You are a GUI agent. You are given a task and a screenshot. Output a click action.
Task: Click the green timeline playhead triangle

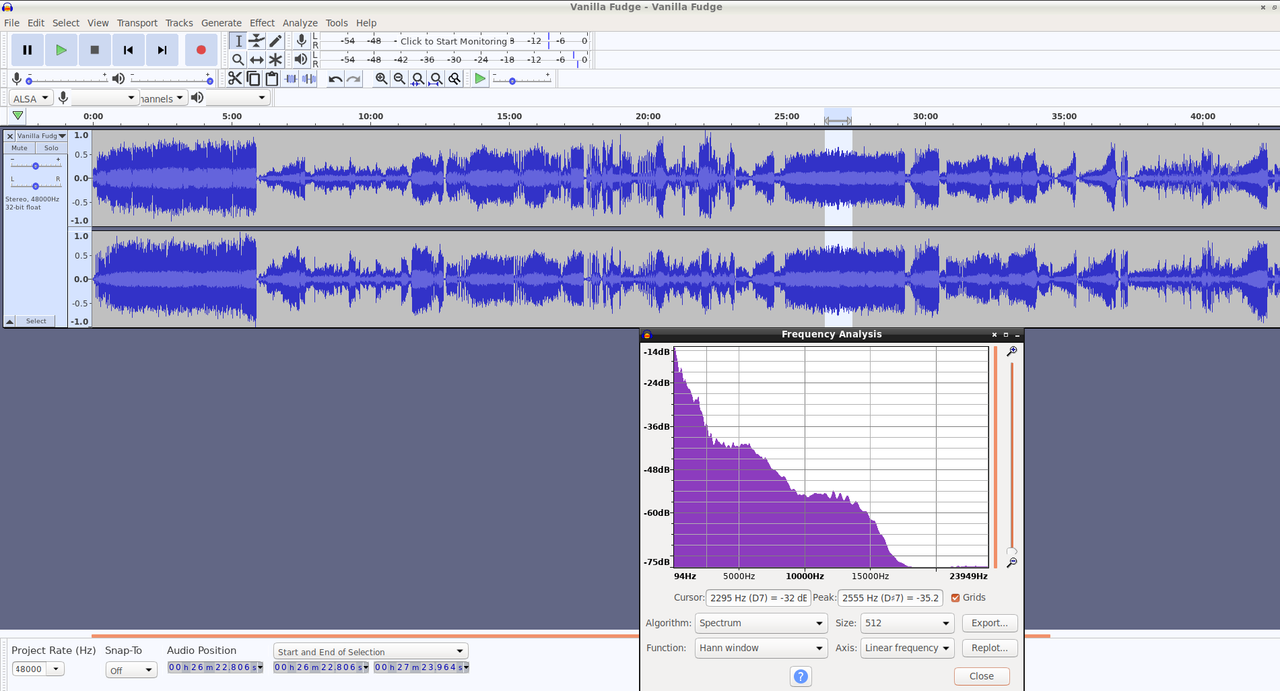tap(18, 116)
